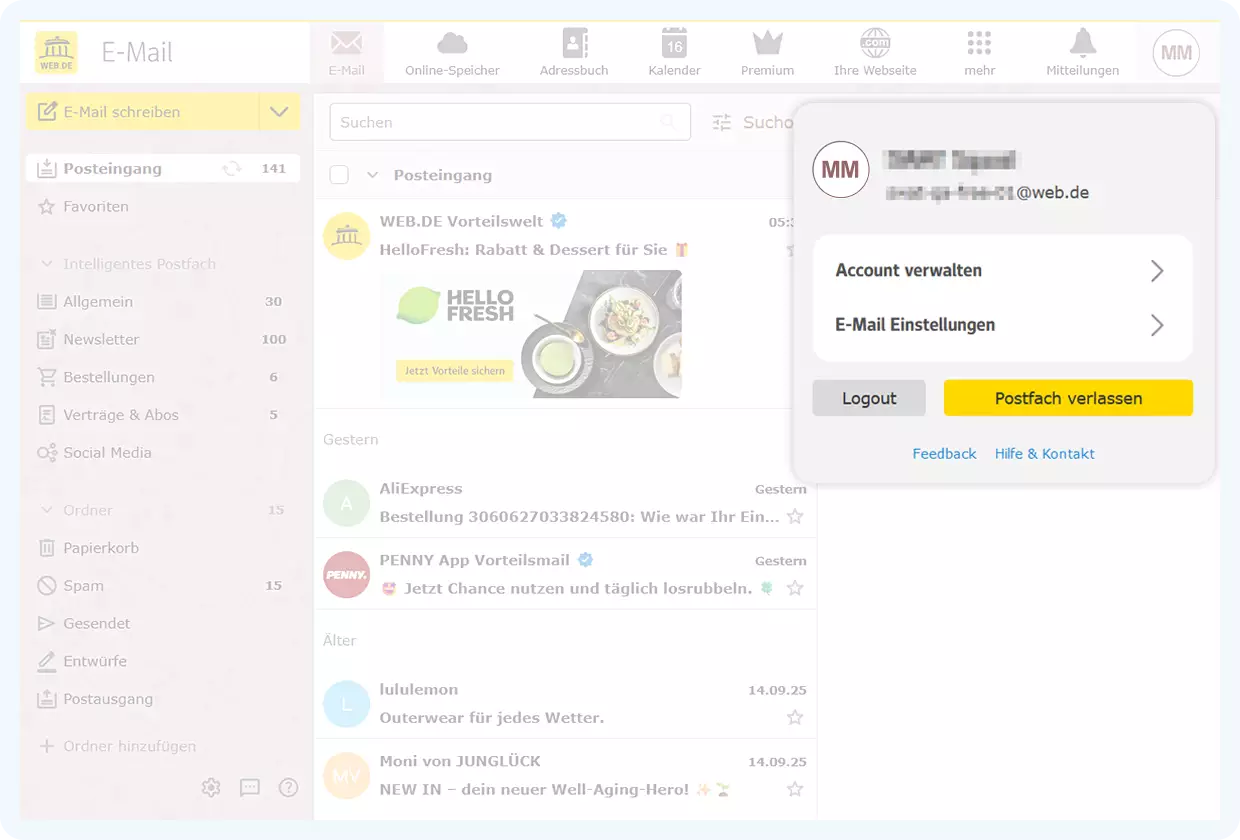Open the Mitteilungen bell icon

1082,42
